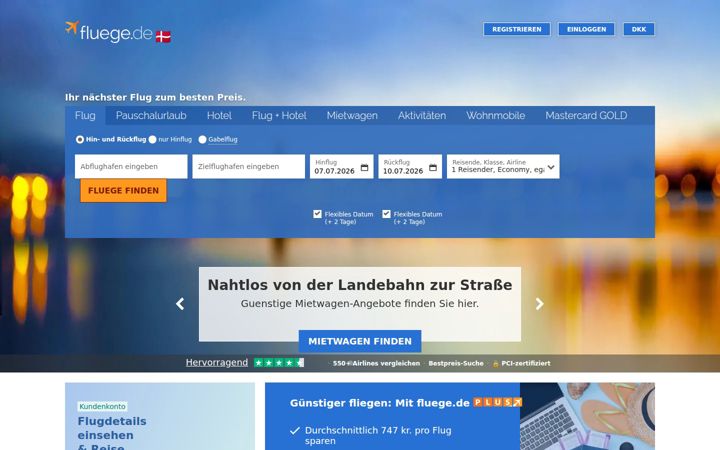The image size is (720, 450).
Task: Click Nahtlos von der Landebahn heading
Action: coord(360,285)
